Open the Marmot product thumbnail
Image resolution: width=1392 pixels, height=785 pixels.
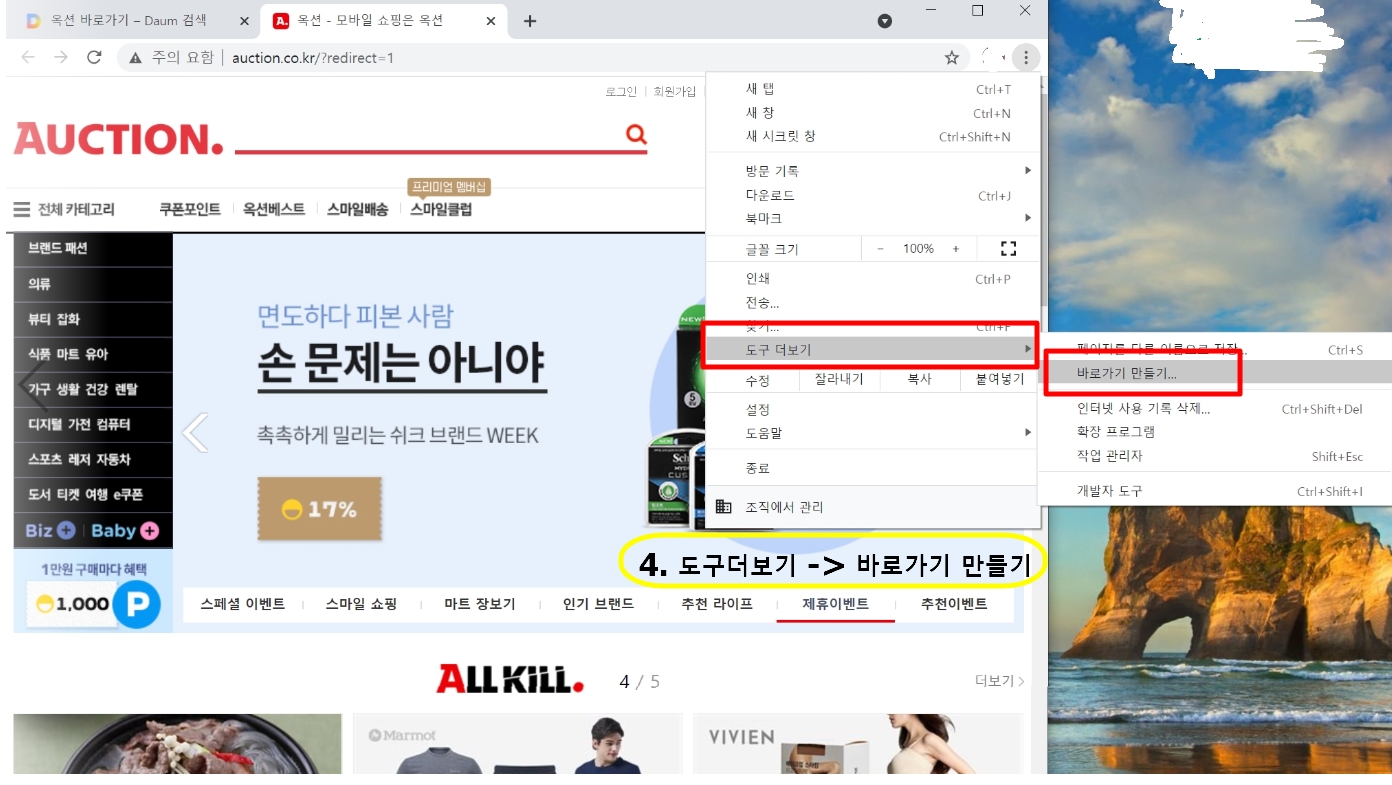(x=517, y=744)
